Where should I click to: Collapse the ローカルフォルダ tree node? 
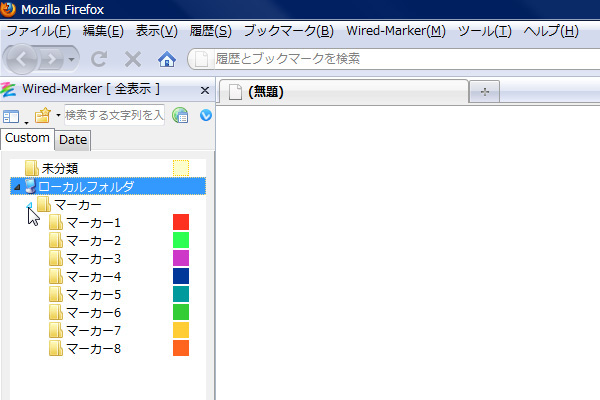pos(17,187)
